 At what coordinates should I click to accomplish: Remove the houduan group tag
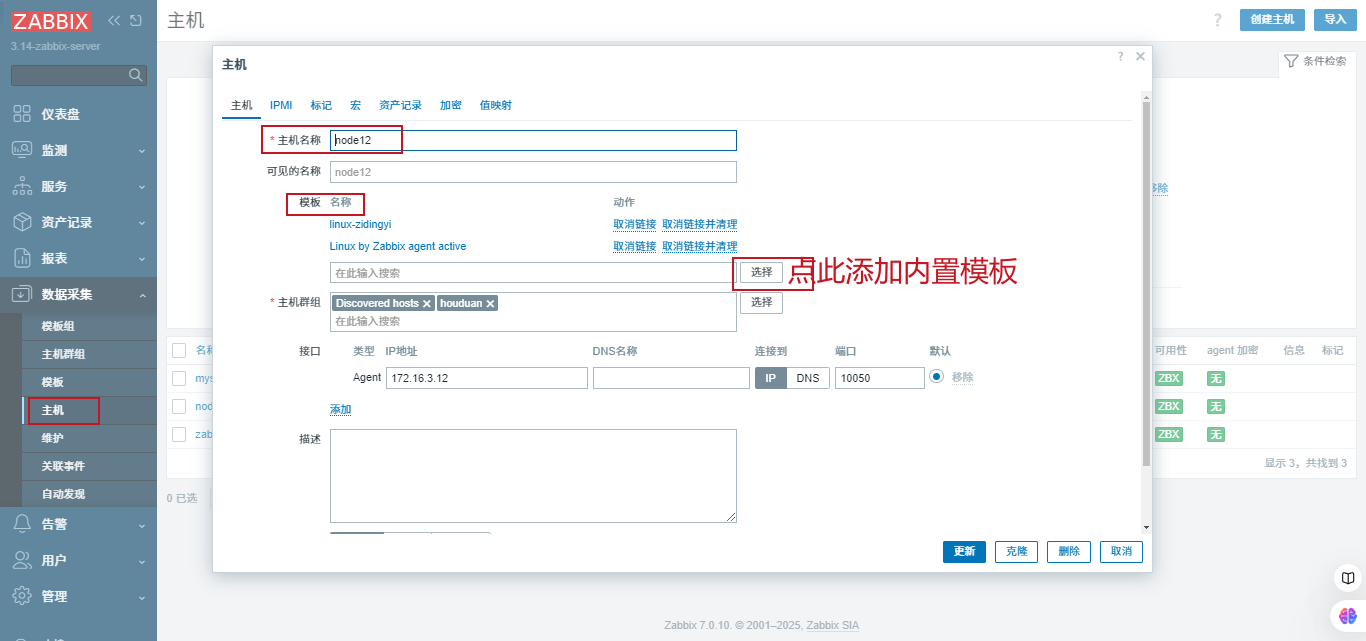click(490, 303)
